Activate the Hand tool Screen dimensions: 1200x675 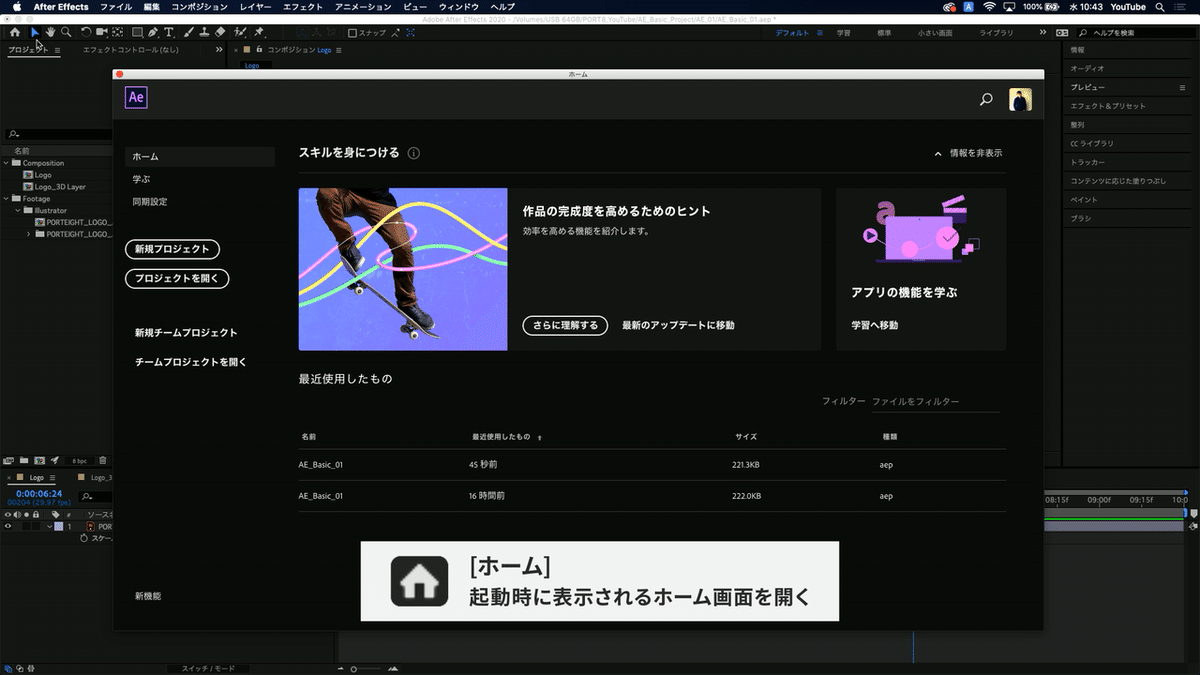[50, 32]
